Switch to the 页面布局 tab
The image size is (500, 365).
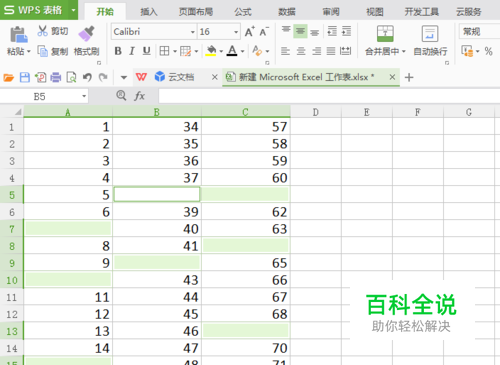click(x=196, y=12)
